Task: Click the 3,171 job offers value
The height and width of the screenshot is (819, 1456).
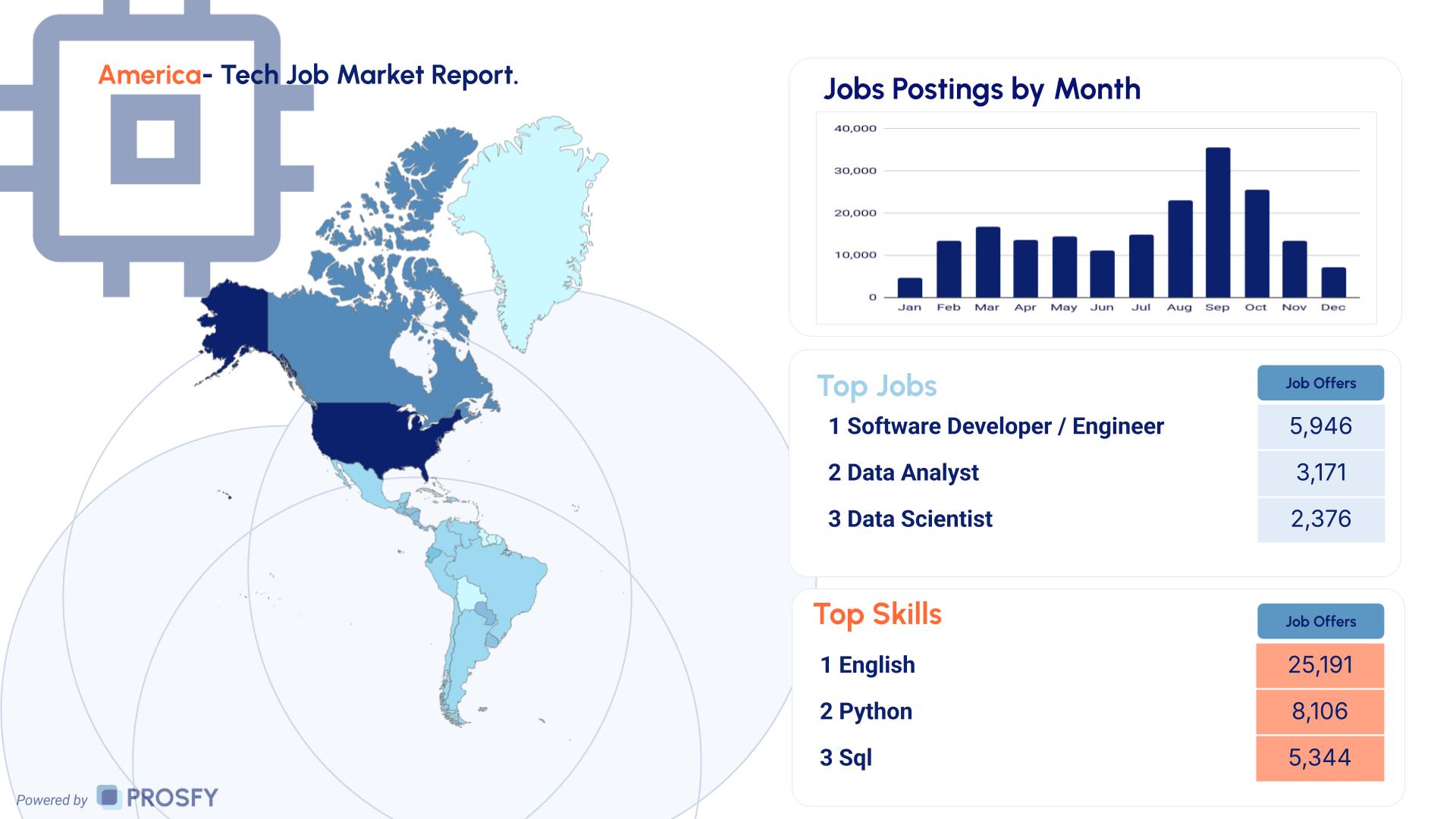Action: pyautogui.click(x=1320, y=472)
